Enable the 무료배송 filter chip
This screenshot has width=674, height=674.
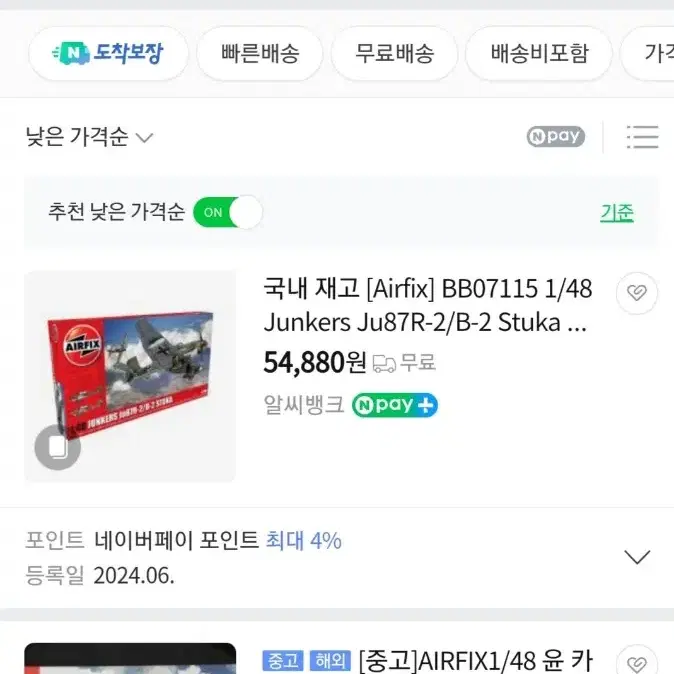394,53
